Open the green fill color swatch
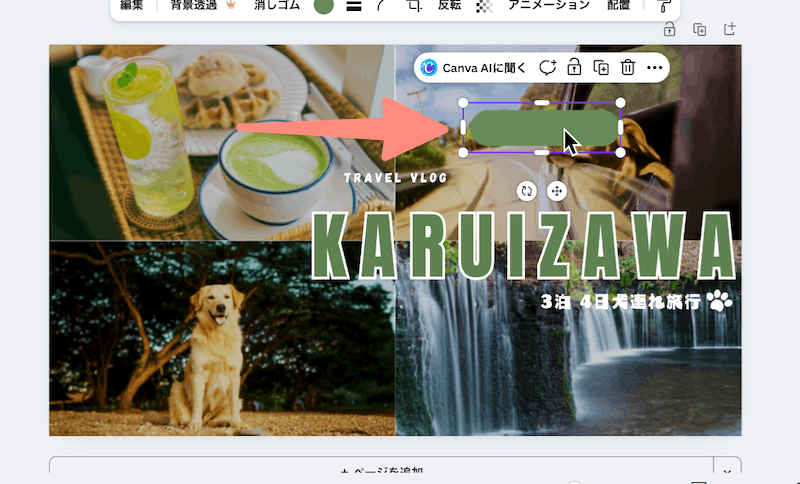 click(x=323, y=6)
